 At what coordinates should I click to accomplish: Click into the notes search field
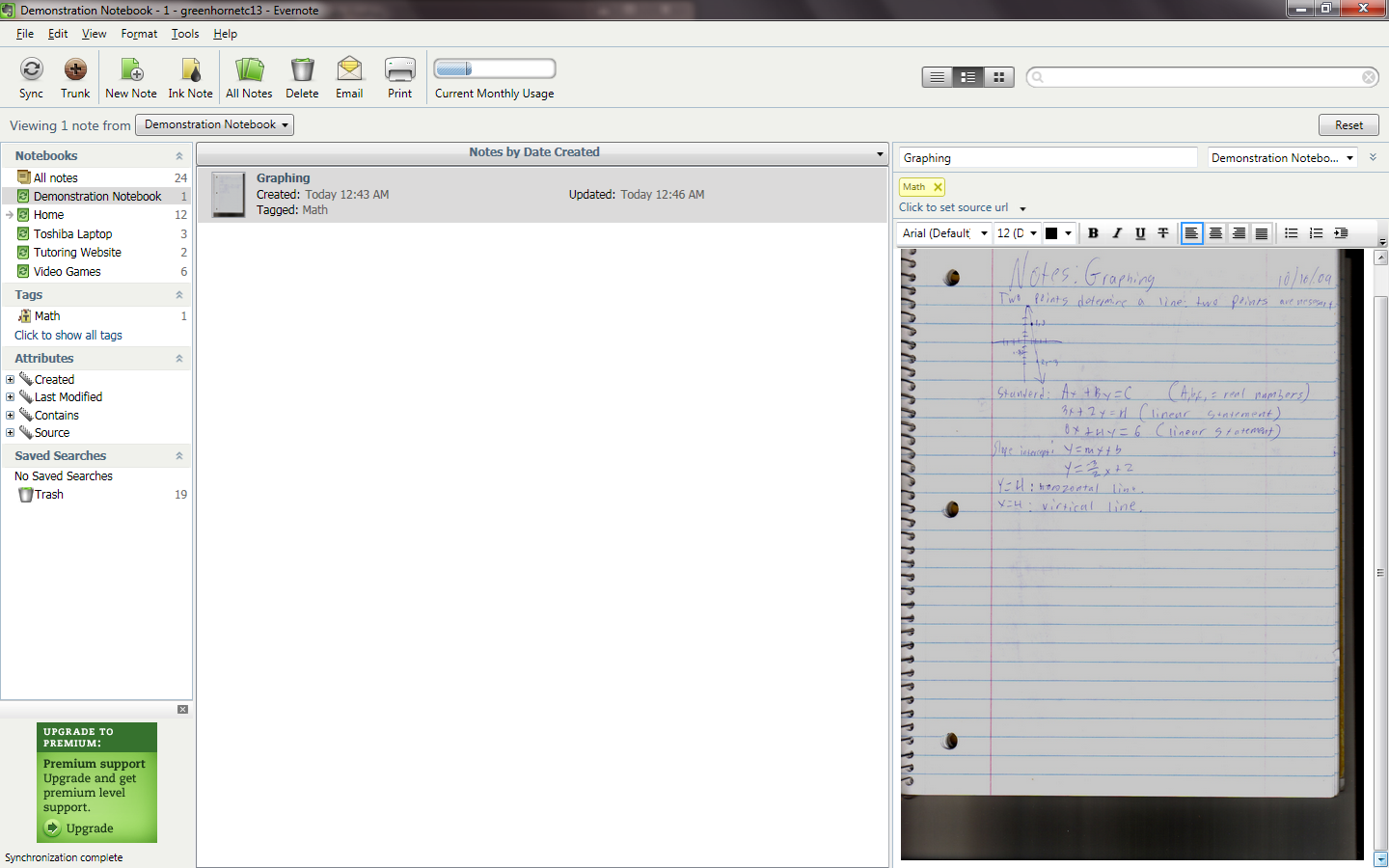coord(1202,77)
